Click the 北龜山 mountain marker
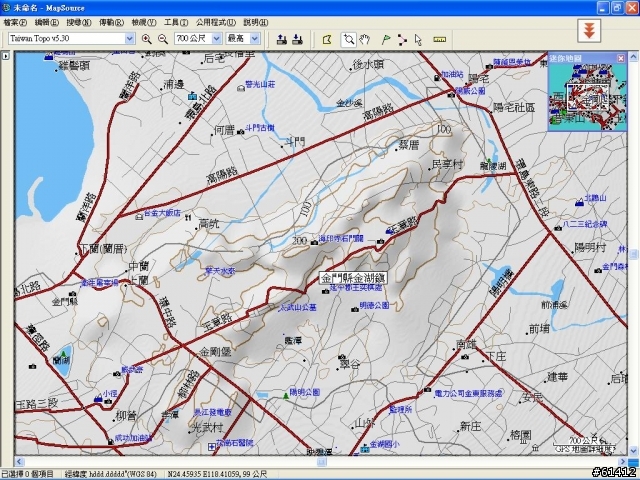 coord(579,202)
